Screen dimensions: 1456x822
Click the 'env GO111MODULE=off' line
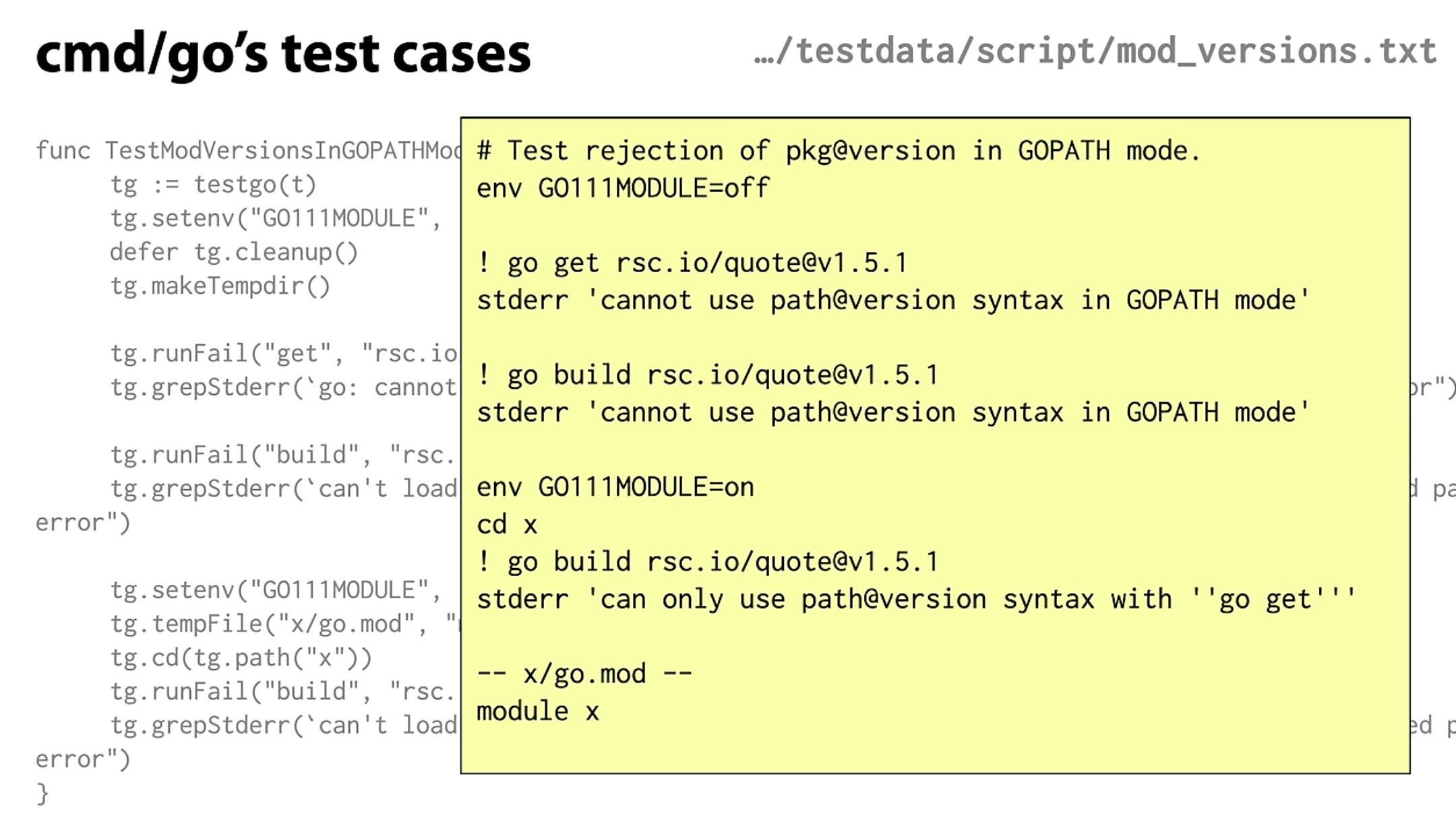pyautogui.click(x=623, y=188)
